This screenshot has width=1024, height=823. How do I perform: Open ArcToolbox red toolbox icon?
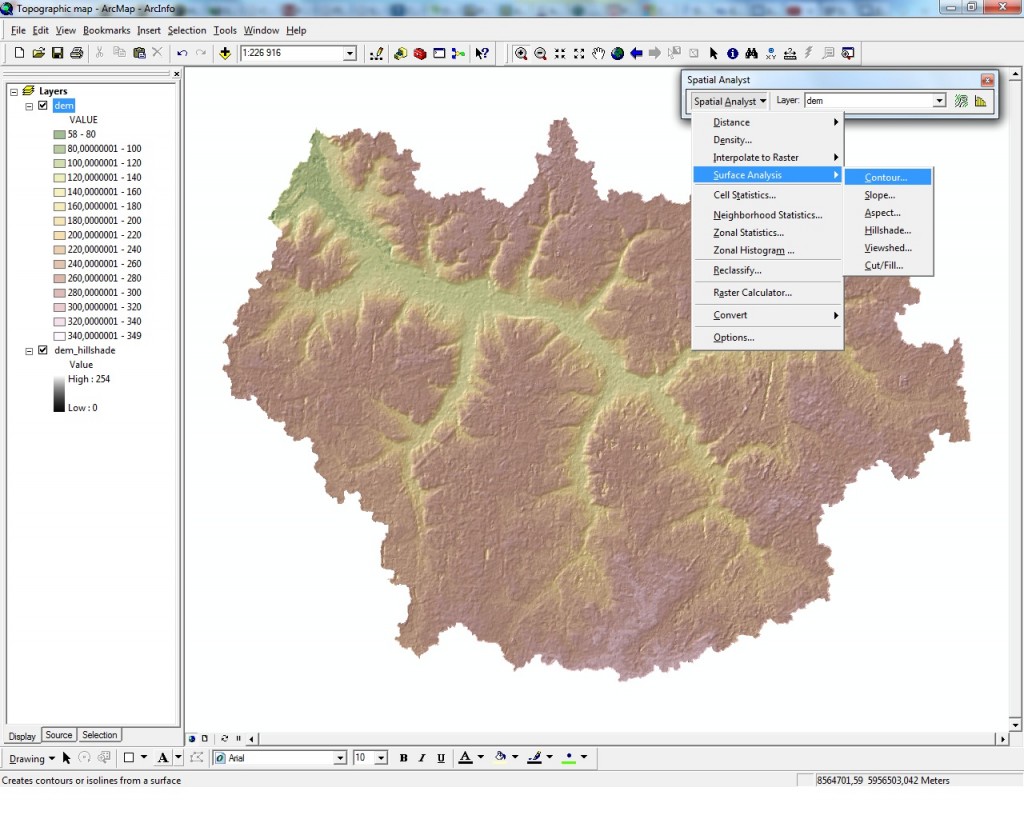420,53
